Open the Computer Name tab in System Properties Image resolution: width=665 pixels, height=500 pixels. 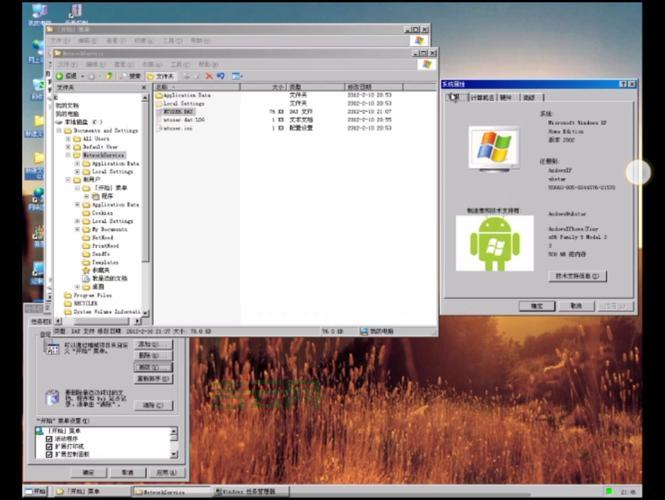pos(482,98)
